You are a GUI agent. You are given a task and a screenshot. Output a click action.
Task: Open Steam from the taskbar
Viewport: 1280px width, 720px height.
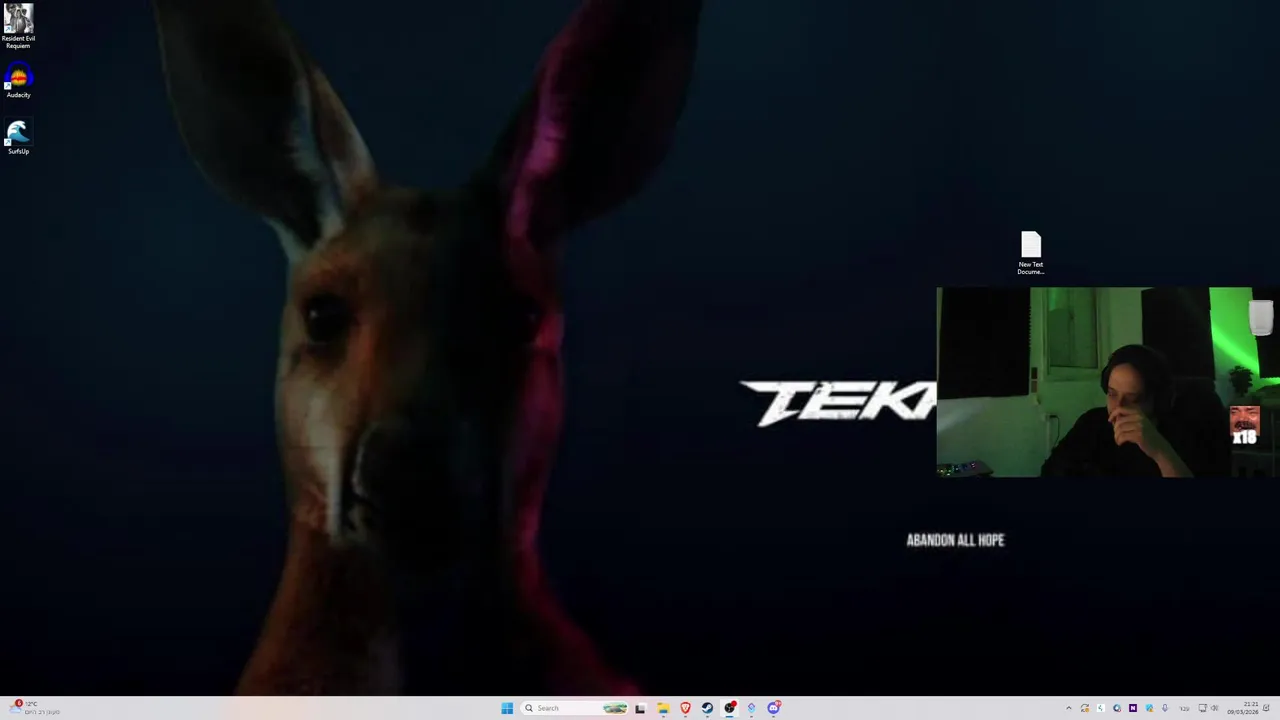pos(707,708)
